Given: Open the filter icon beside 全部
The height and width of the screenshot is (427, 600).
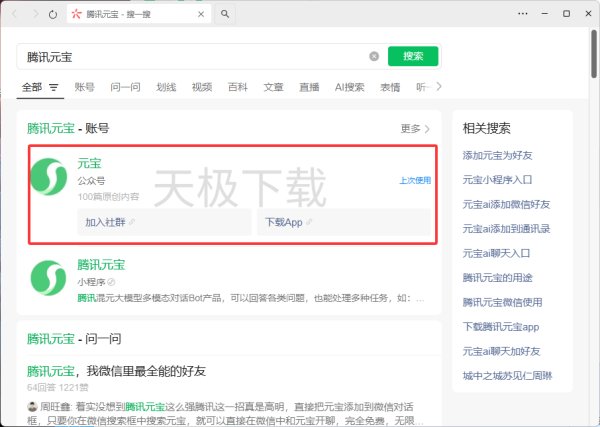Looking at the screenshot, I should 54,88.
